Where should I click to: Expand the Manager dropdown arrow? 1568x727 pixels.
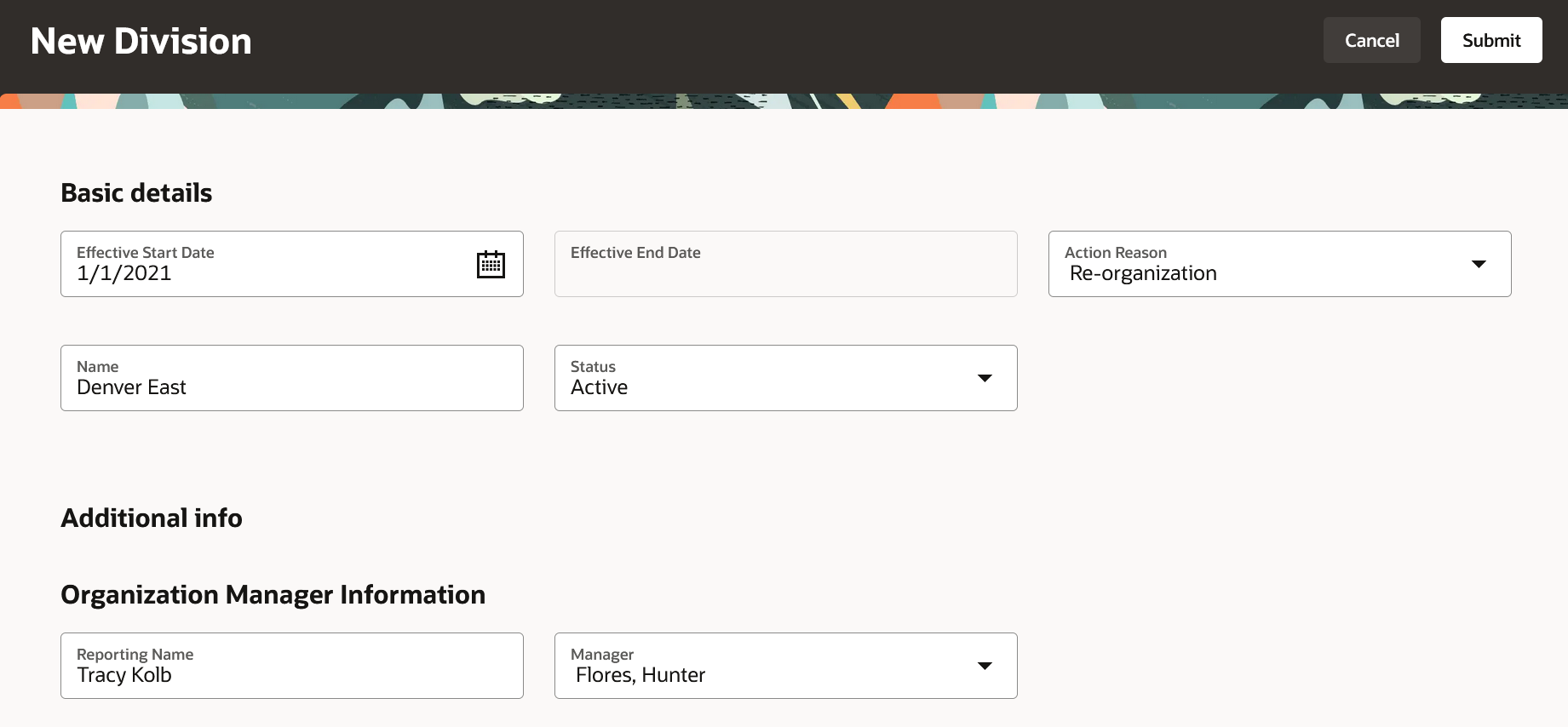click(x=985, y=666)
